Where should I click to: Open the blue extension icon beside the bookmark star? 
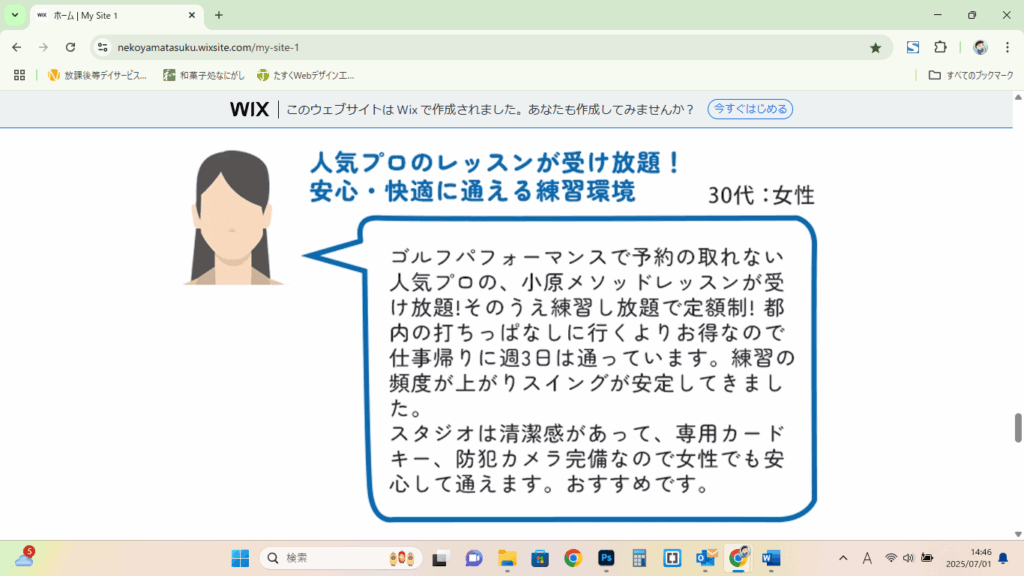pos(913,47)
